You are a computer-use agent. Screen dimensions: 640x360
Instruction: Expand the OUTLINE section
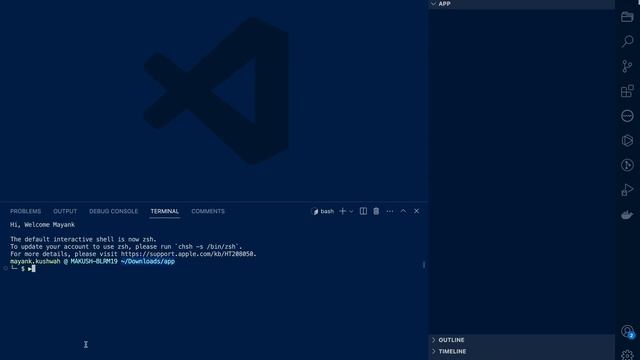coord(522,340)
